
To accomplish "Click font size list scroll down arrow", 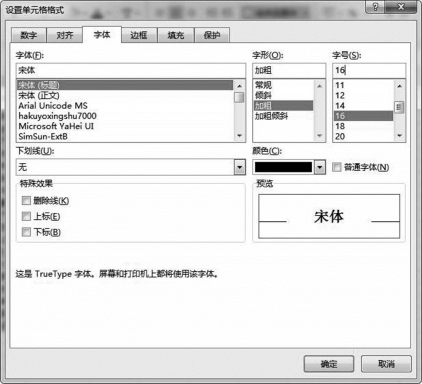I will coord(399,136).
